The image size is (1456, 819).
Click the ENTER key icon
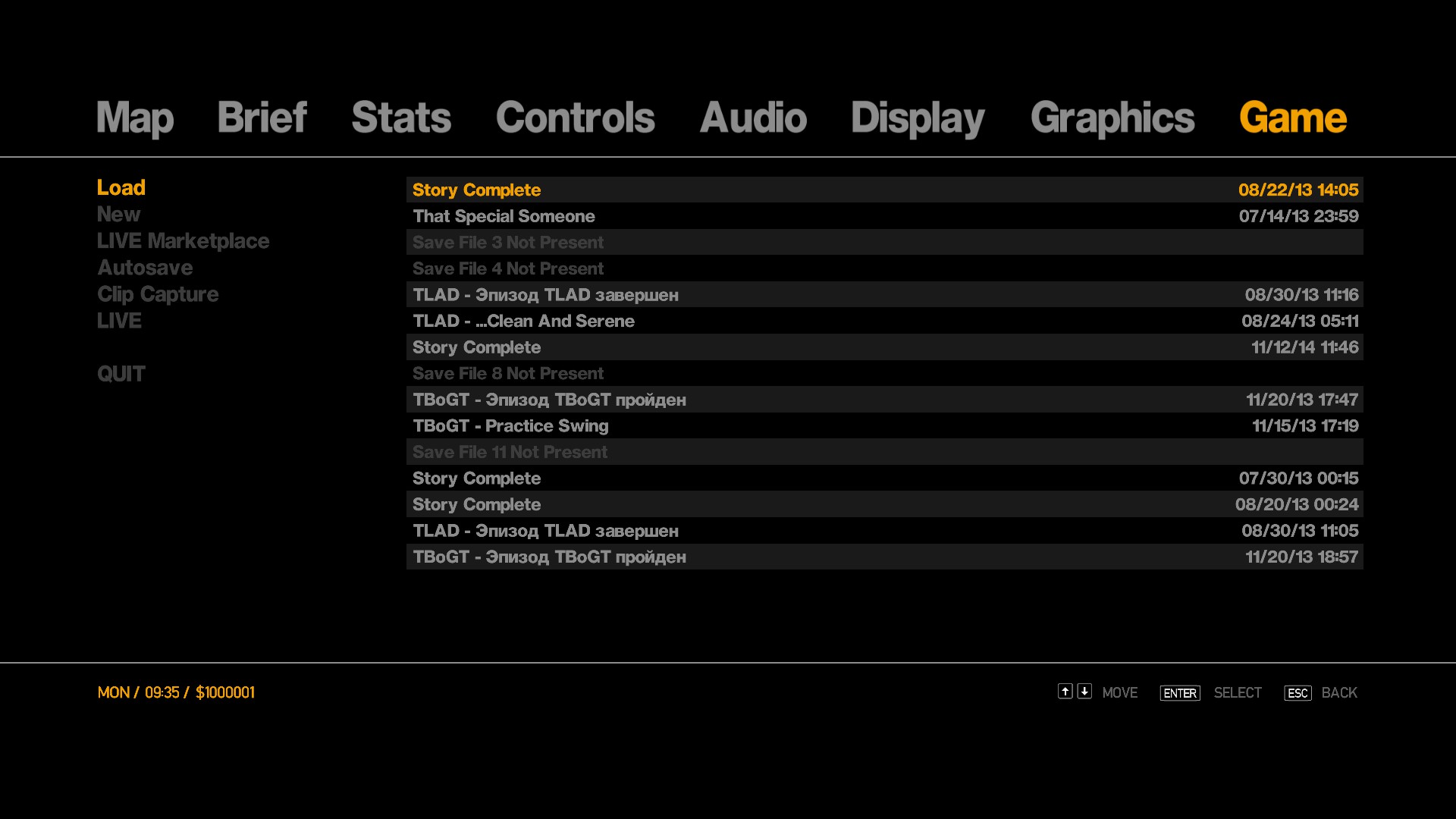click(x=1179, y=693)
